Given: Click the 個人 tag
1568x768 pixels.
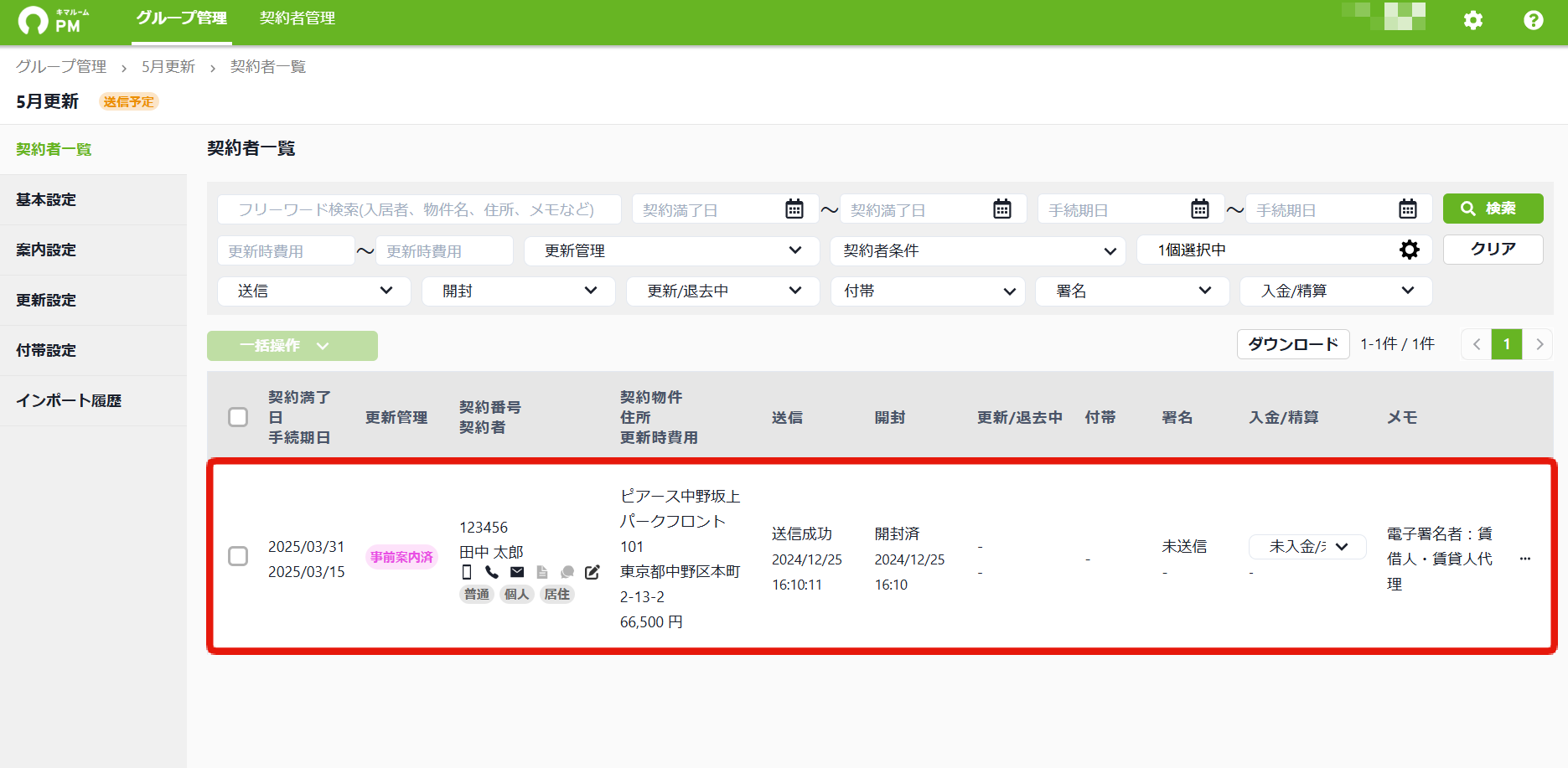Looking at the screenshot, I should 517,594.
